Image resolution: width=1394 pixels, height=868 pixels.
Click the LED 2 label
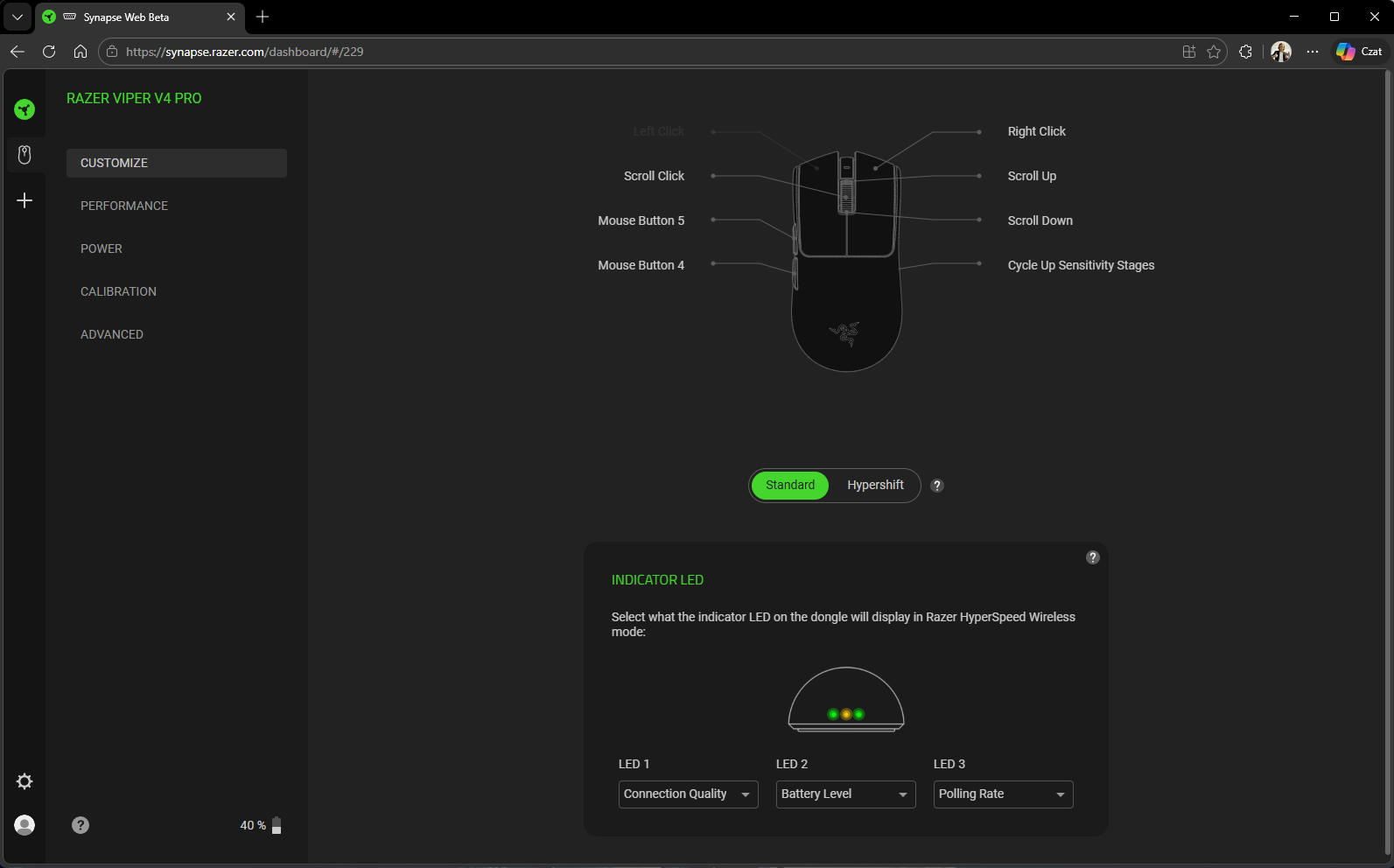792,764
